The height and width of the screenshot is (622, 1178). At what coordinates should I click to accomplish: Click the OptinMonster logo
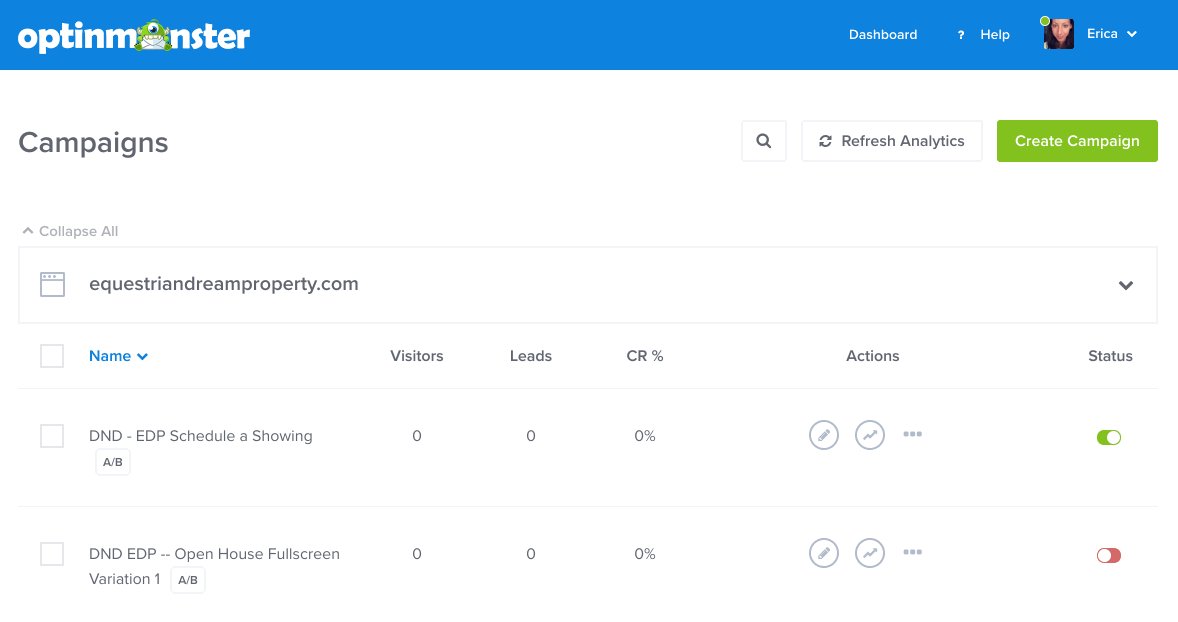tap(134, 35)
